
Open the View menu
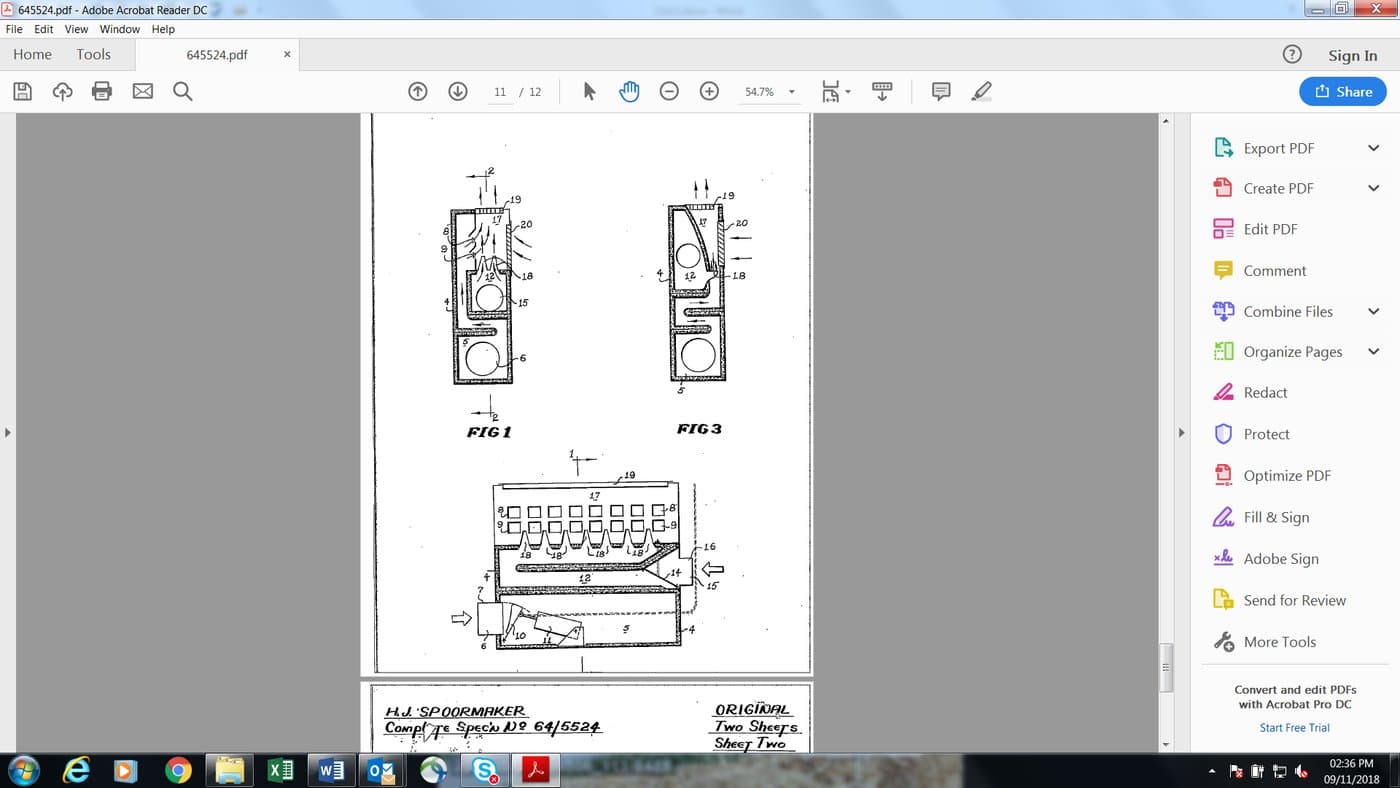[x=77, y=29]
